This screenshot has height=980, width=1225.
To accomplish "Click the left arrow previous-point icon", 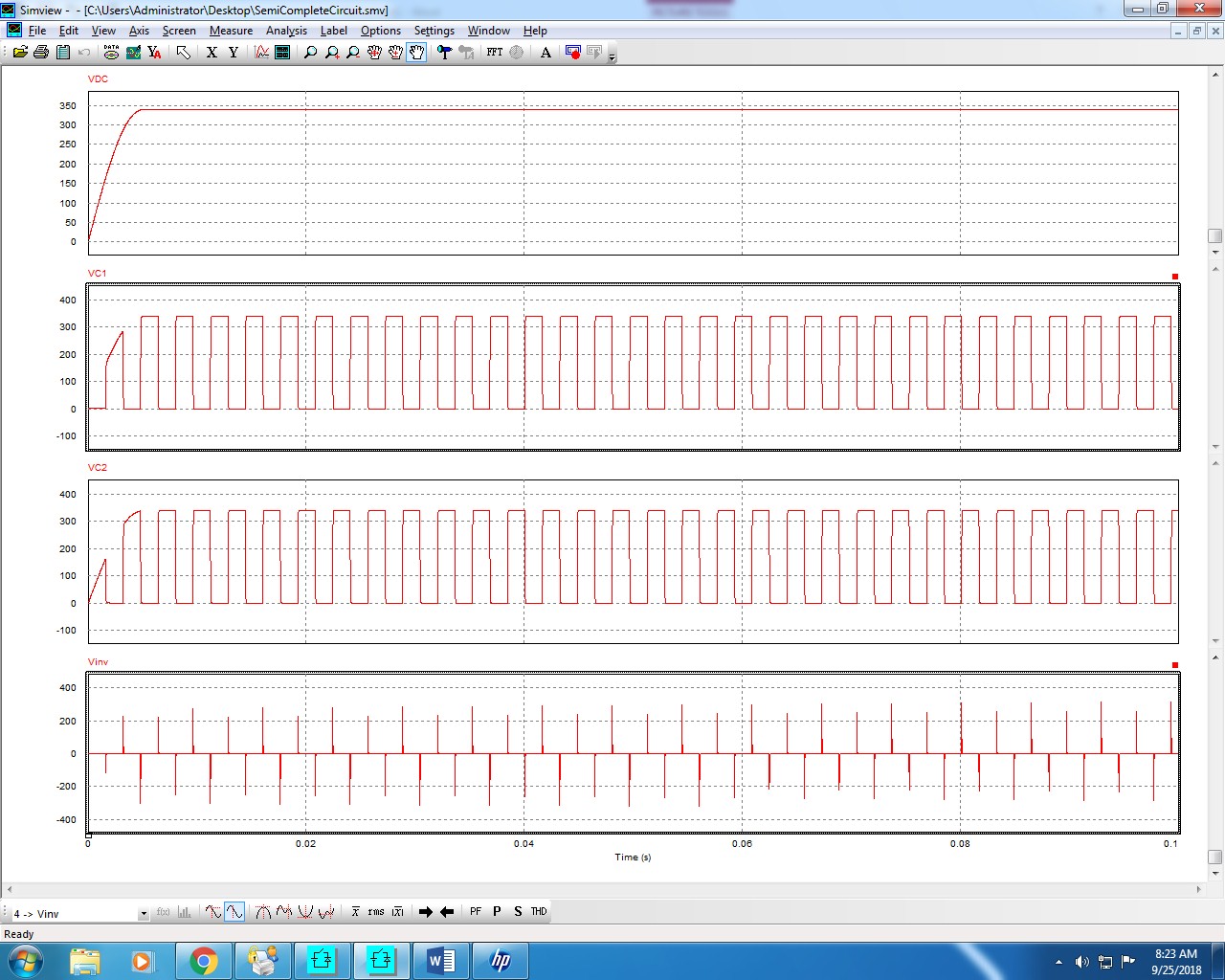I will pyautogui.click(x=447, y=912).
